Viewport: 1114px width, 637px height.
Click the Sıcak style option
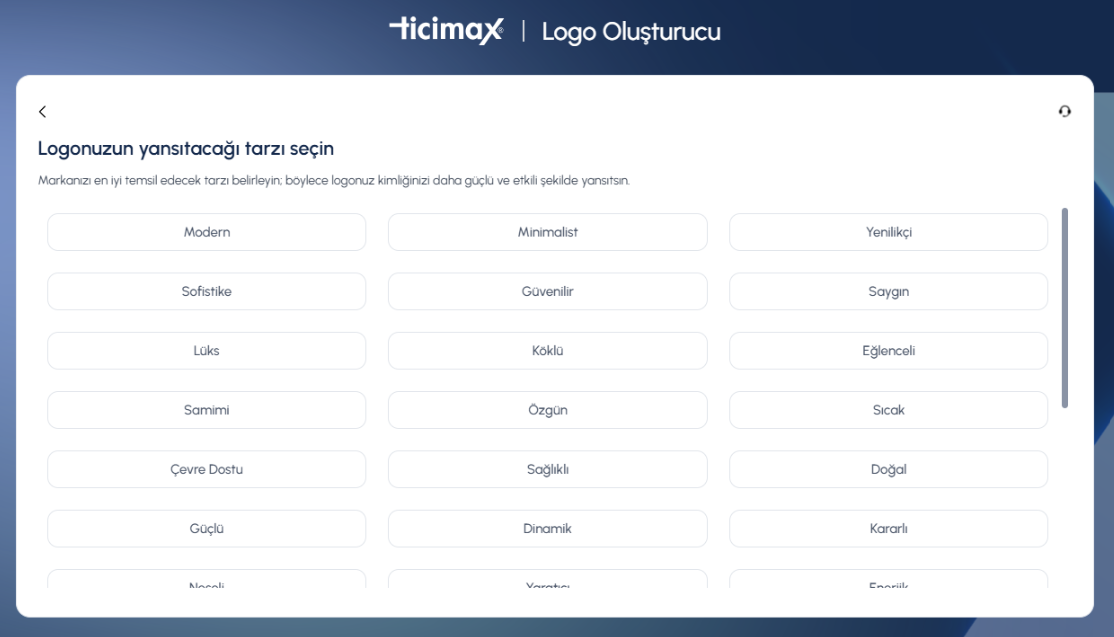point(888,410)
